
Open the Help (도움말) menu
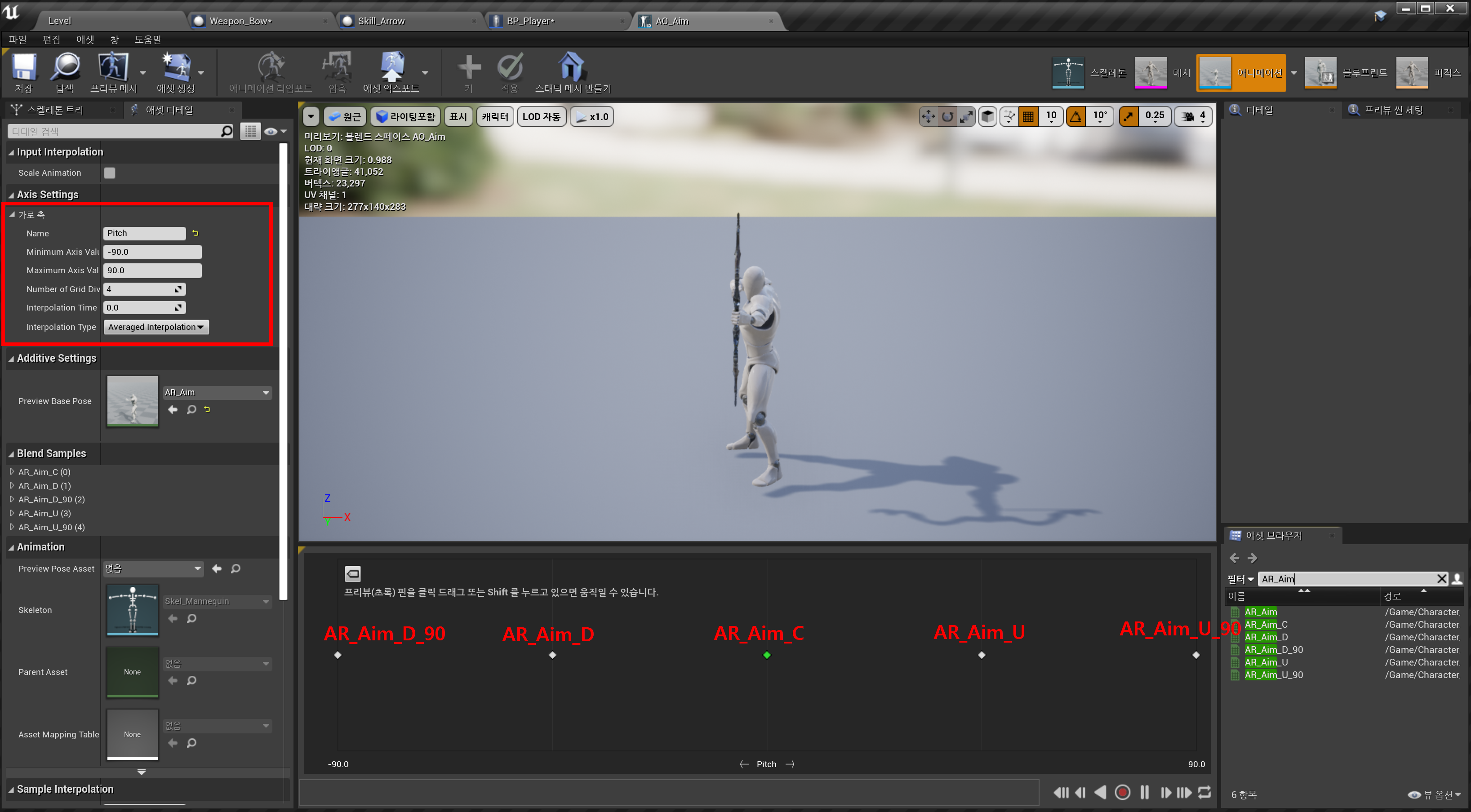pos(148,39)
